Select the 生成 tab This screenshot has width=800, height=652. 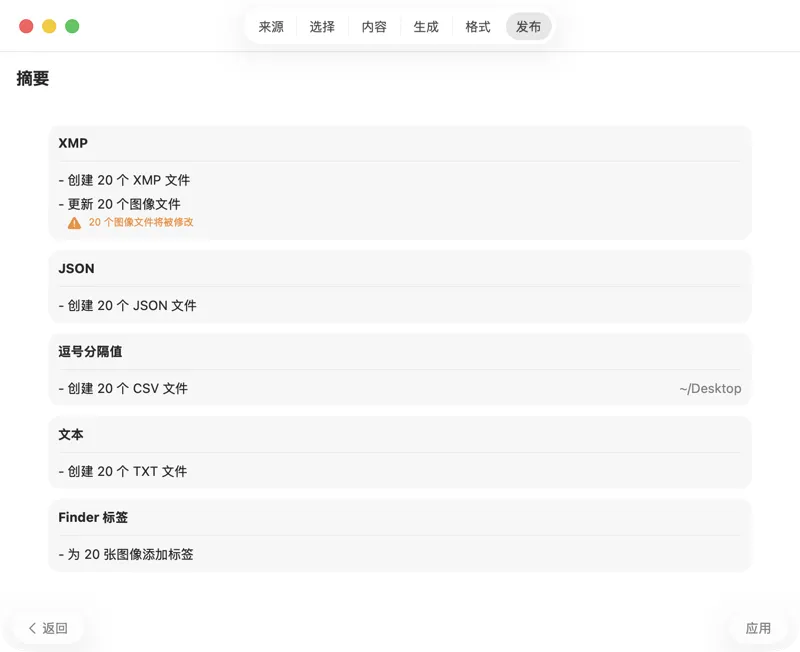(x=426, y=27)
